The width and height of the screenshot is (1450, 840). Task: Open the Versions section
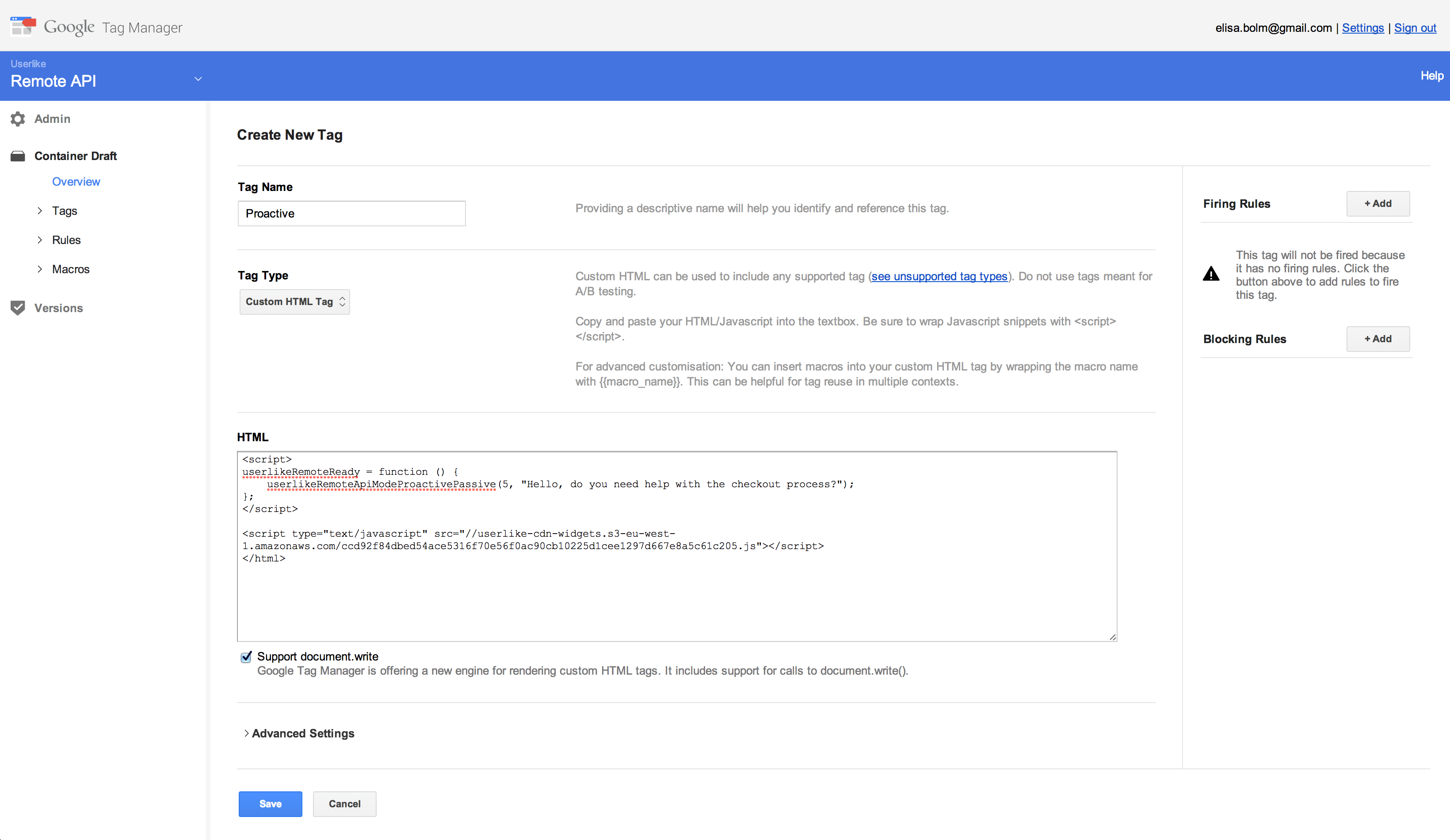coord(59,309)
